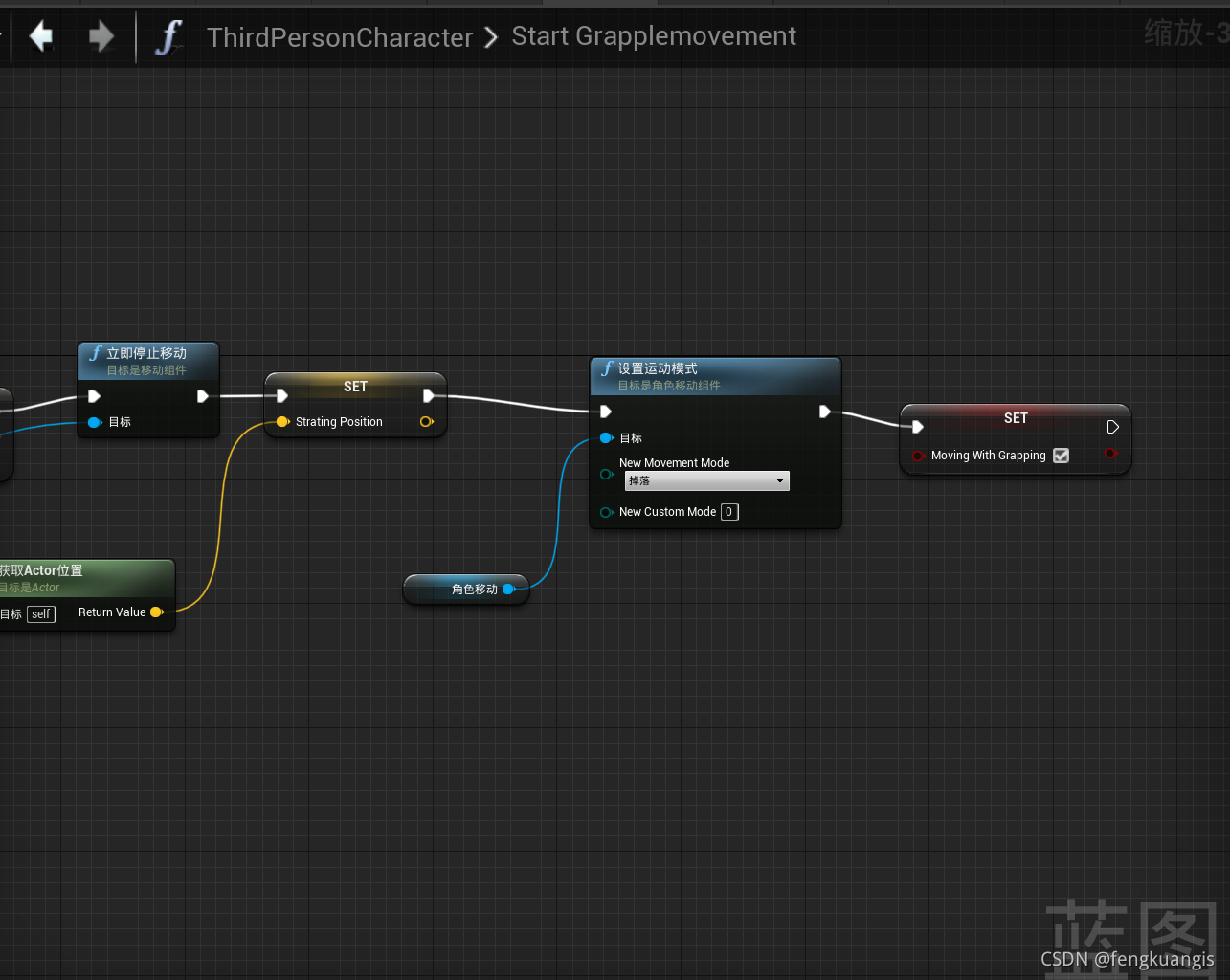This screenshot has height=980, width=1230.
Task: Click exec output pin of 立即停止移动 node
Action: [202, 396]
